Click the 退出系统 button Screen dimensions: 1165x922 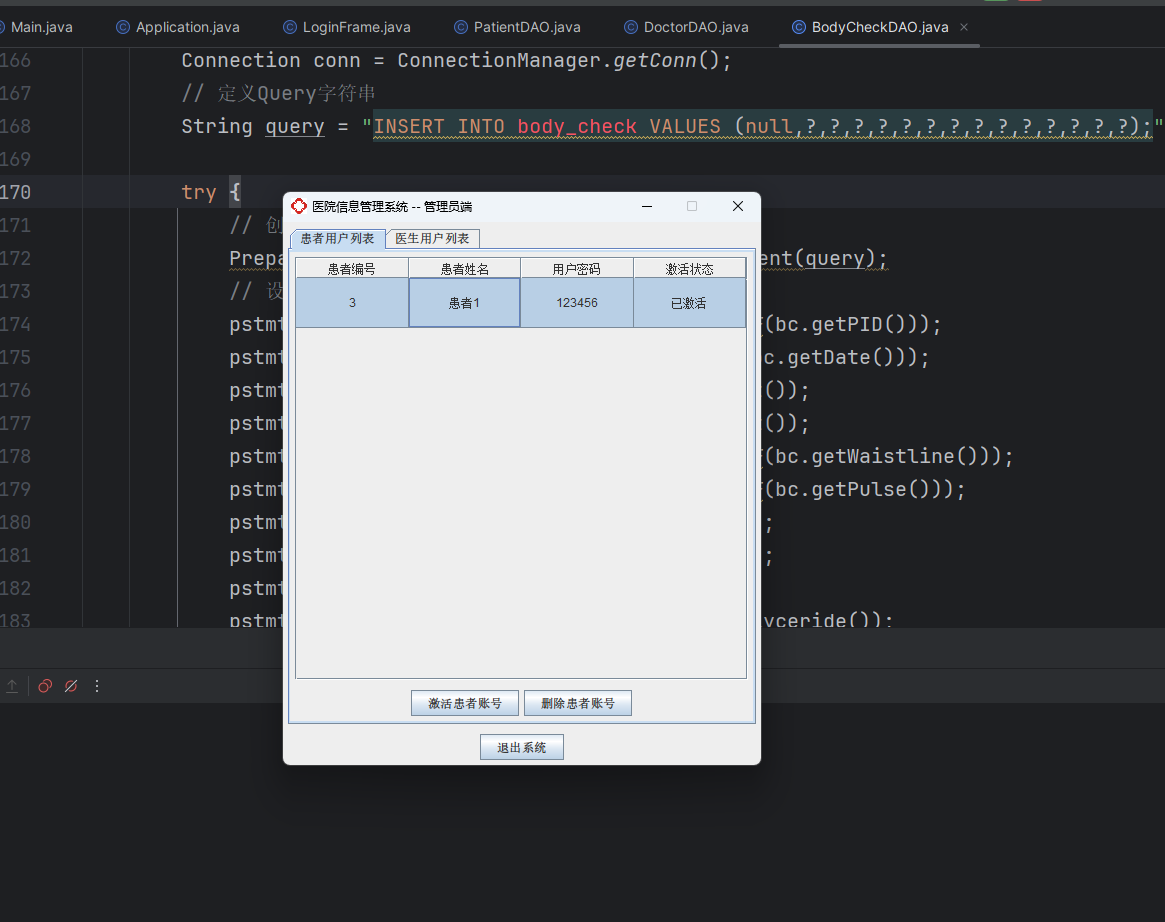[522, 747]
